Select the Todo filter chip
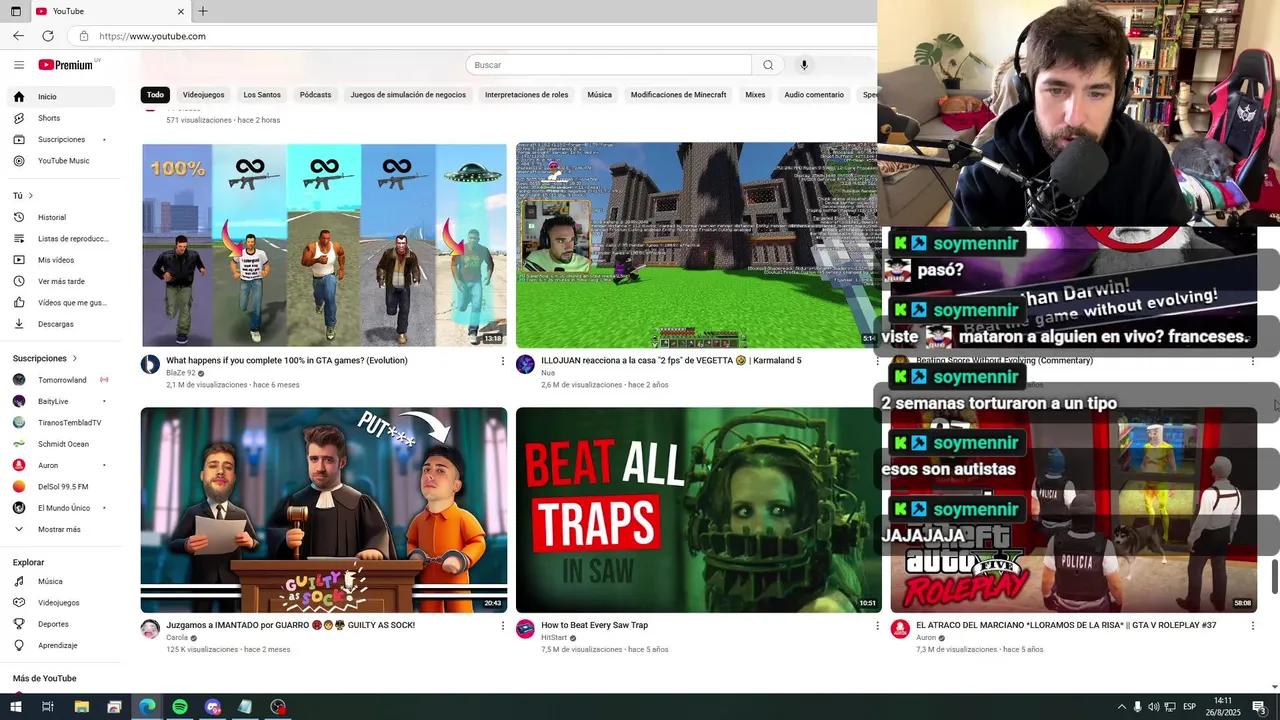 (x=155, y=95)
